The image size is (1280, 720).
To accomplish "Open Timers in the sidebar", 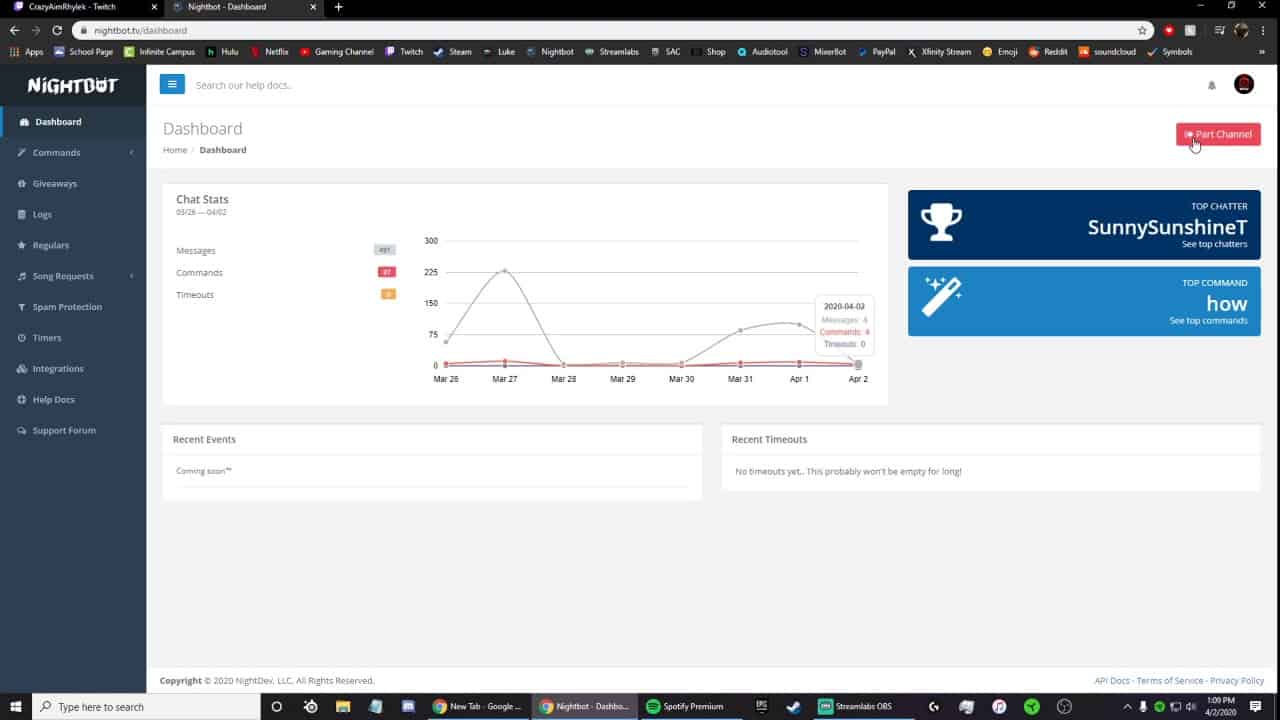I will [73, 338].
